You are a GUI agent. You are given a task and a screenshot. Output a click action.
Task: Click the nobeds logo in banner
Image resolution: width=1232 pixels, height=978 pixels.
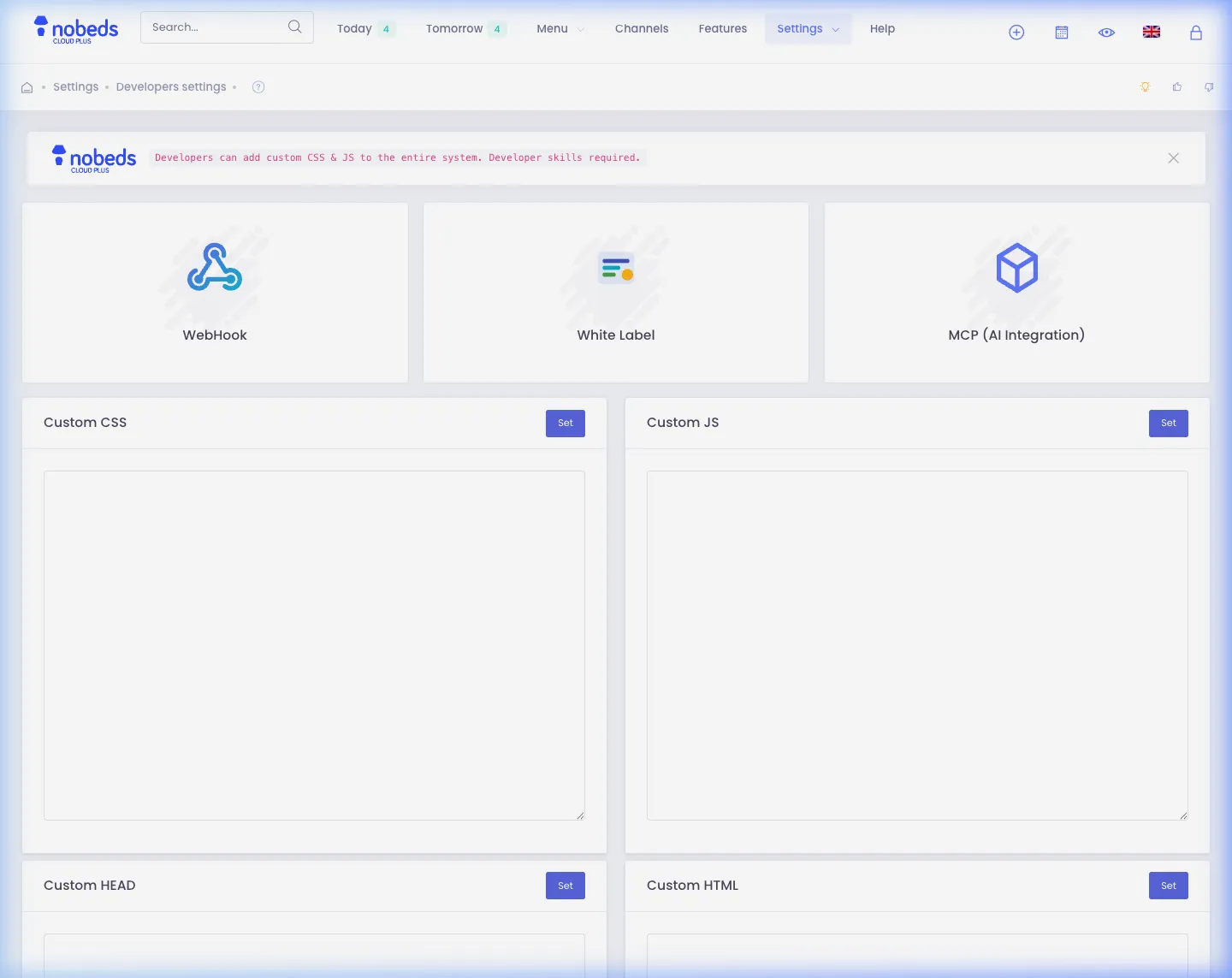(94, 158)
